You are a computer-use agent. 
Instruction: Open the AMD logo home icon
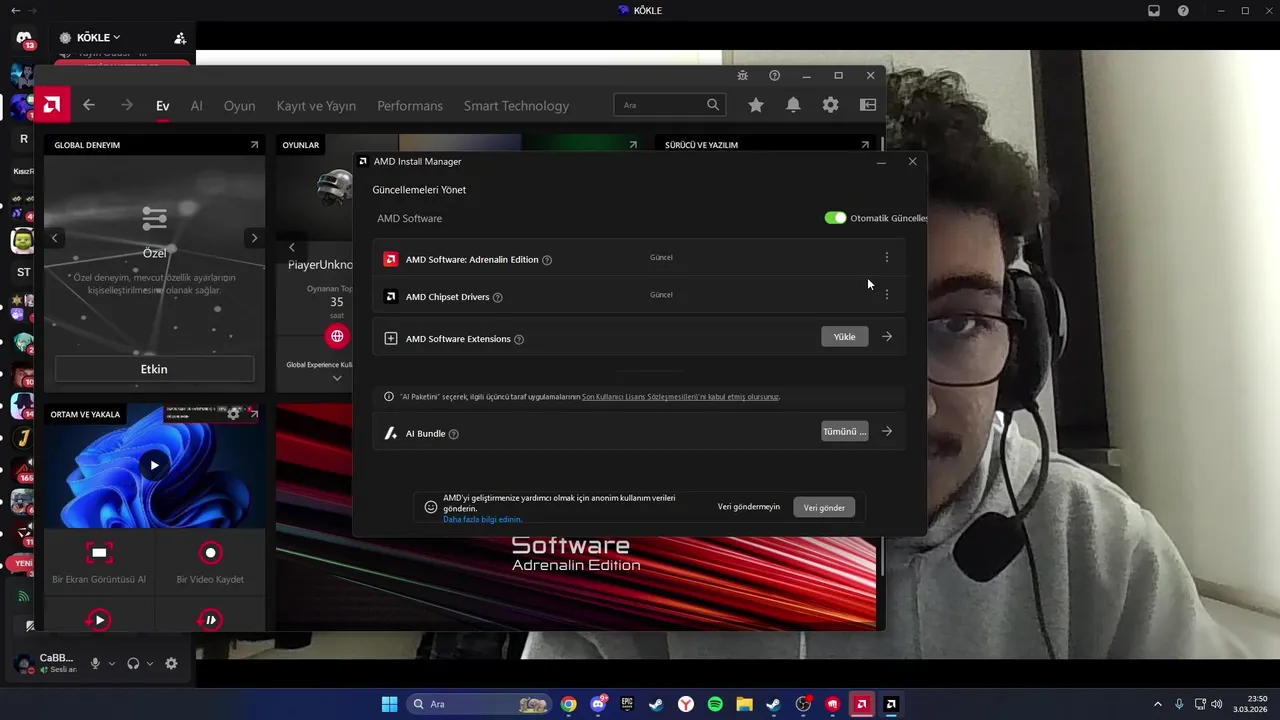52,105
